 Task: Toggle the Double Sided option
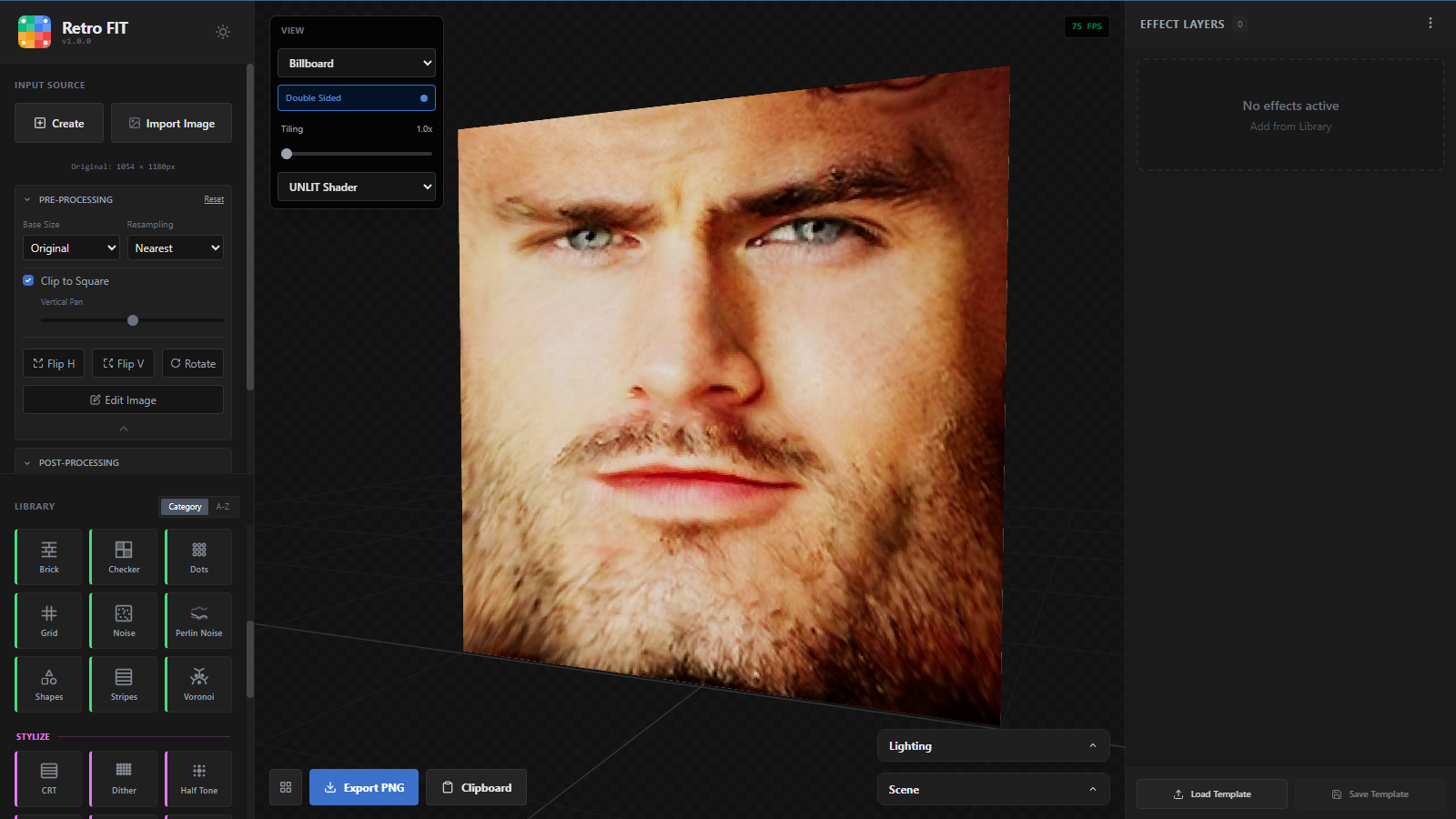pos(357,97)
